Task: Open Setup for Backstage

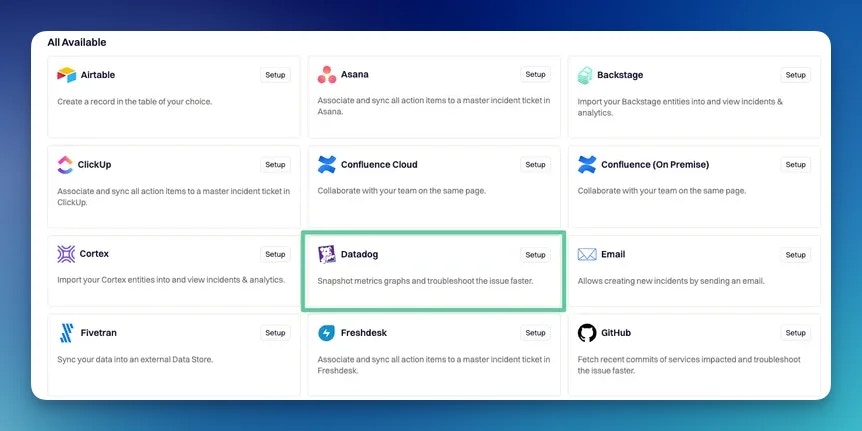Action: [795, 75]
